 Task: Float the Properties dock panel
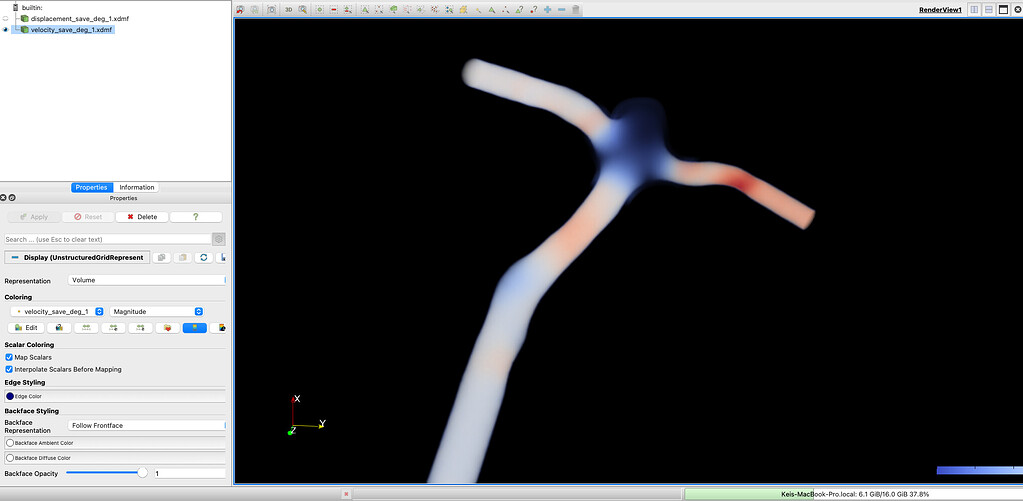(12, 198)
